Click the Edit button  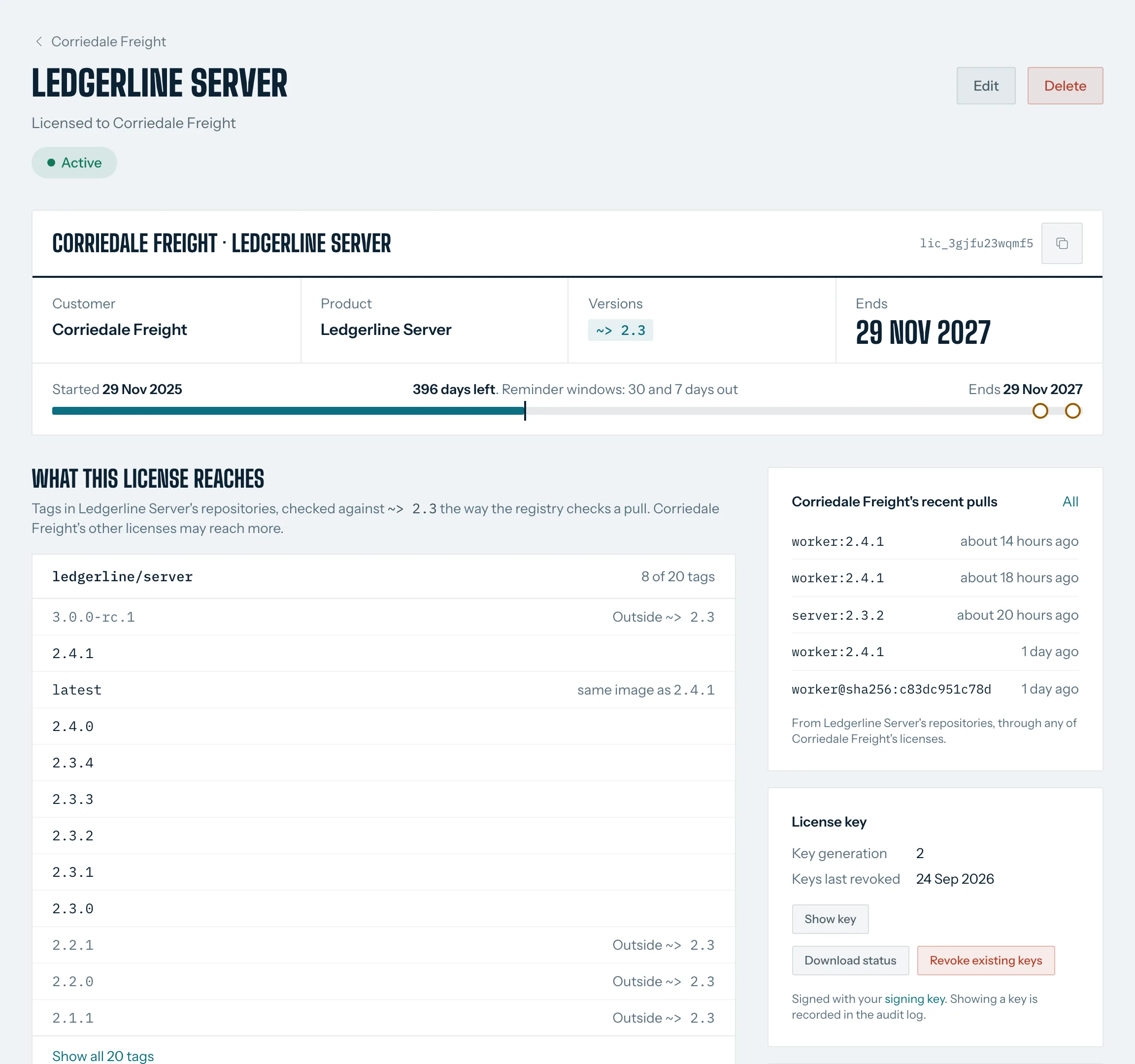coord(985,86)
